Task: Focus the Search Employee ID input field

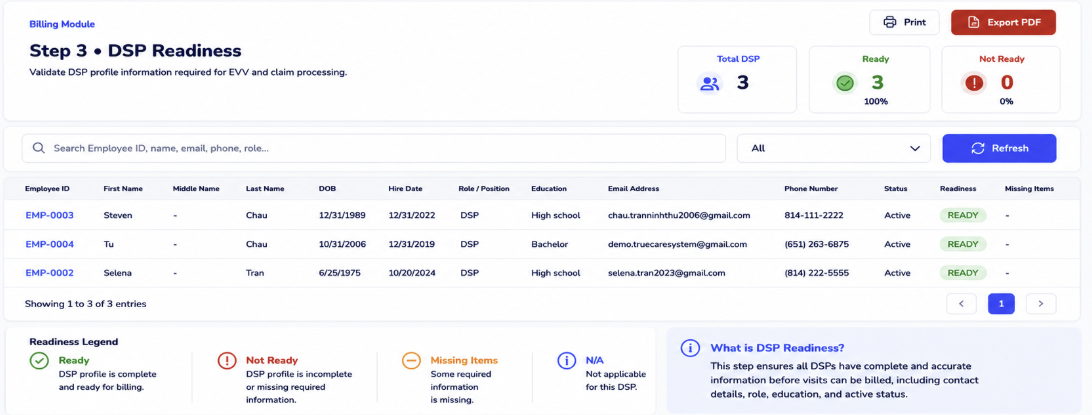Action: point(374,148)
